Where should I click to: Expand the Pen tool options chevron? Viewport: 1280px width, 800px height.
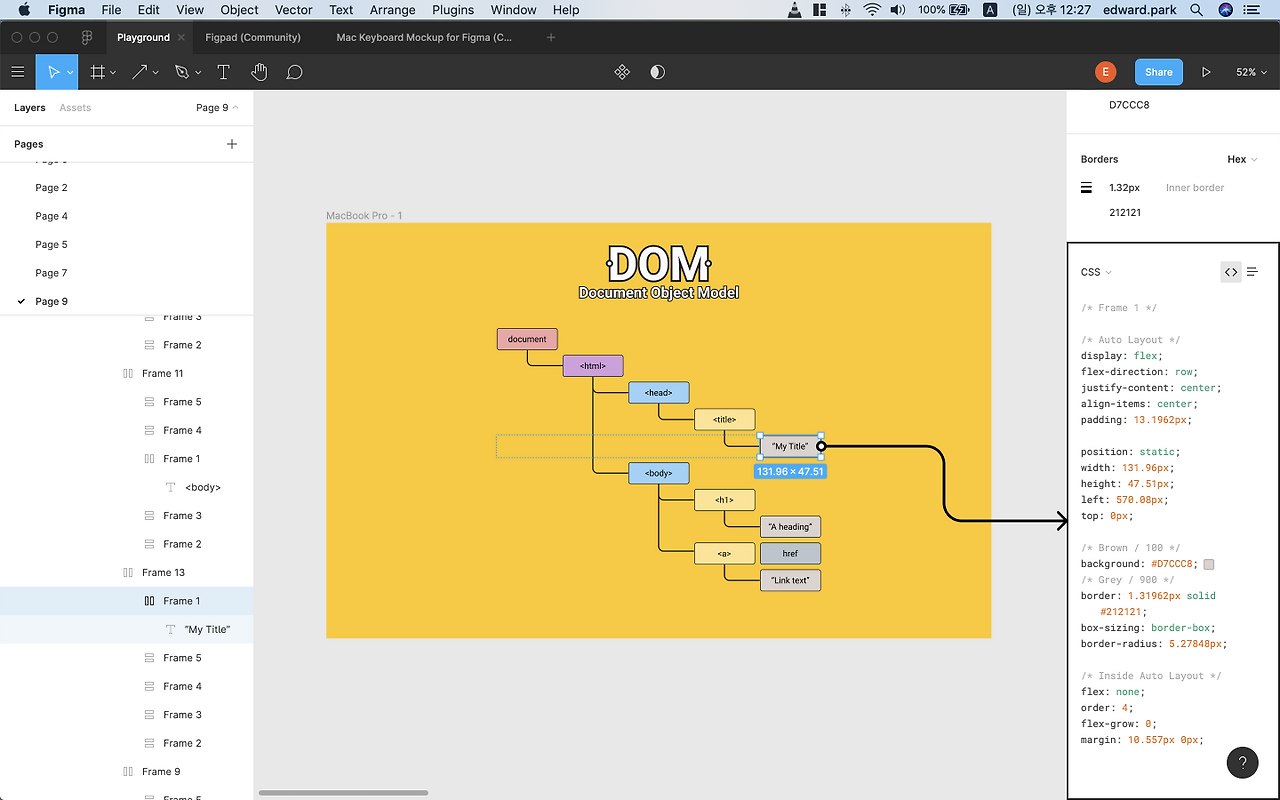[198, 73]
